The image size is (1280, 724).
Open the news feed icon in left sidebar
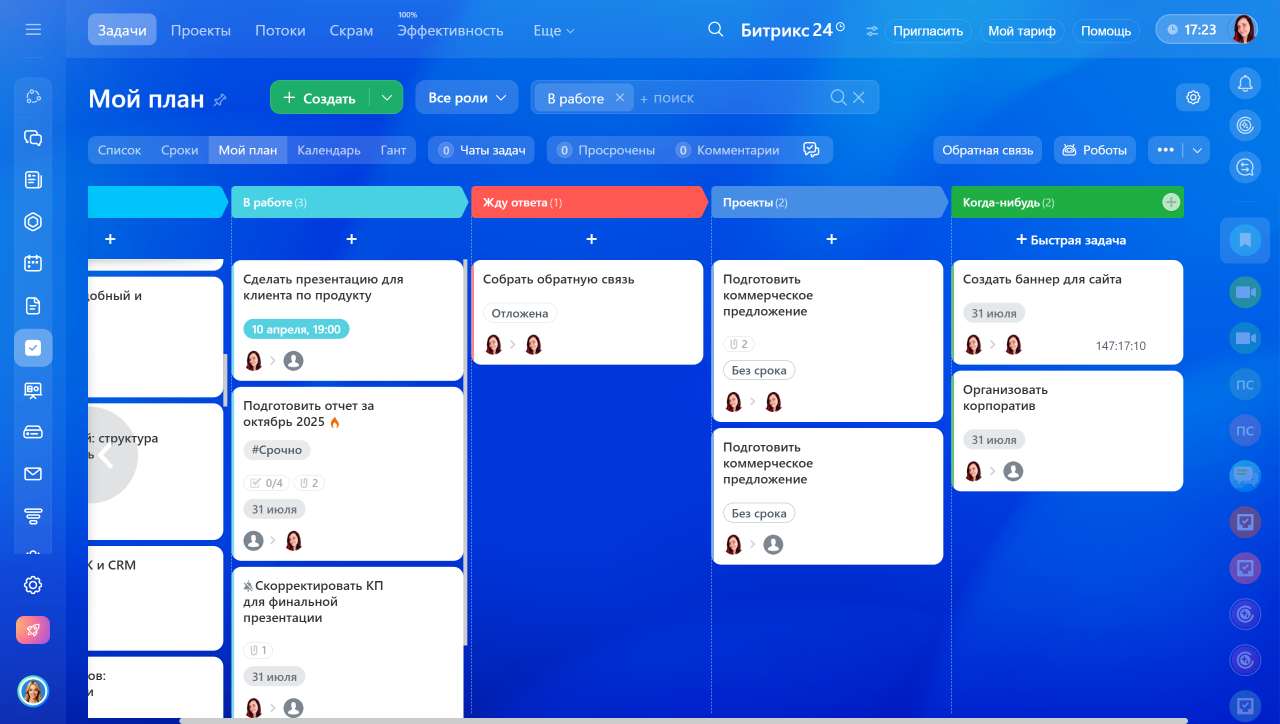(33, 180)
